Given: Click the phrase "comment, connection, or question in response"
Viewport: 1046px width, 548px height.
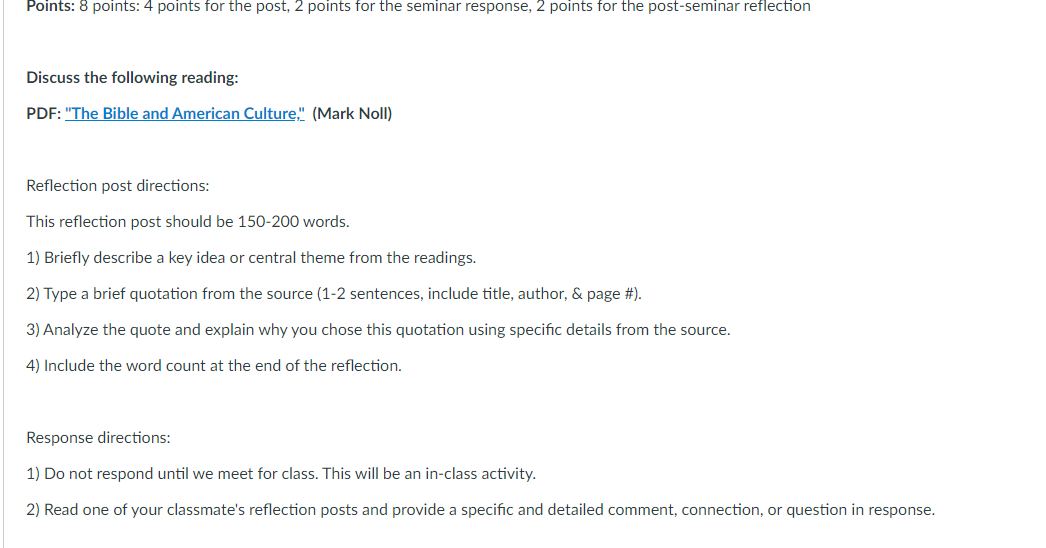Looking at the screenshot, I should pos(771,510).
